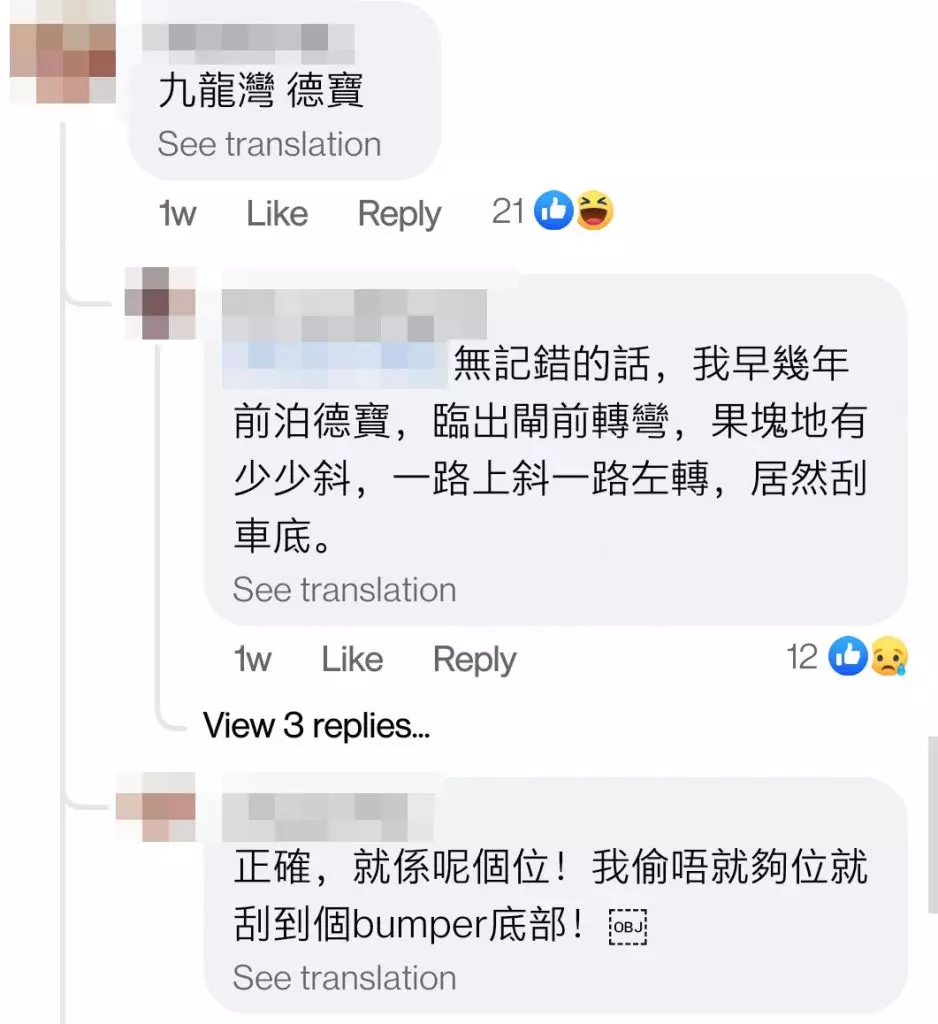Expand View 3 replies thread
Screen dimensions: 938x1024
[x=317, y=725]
